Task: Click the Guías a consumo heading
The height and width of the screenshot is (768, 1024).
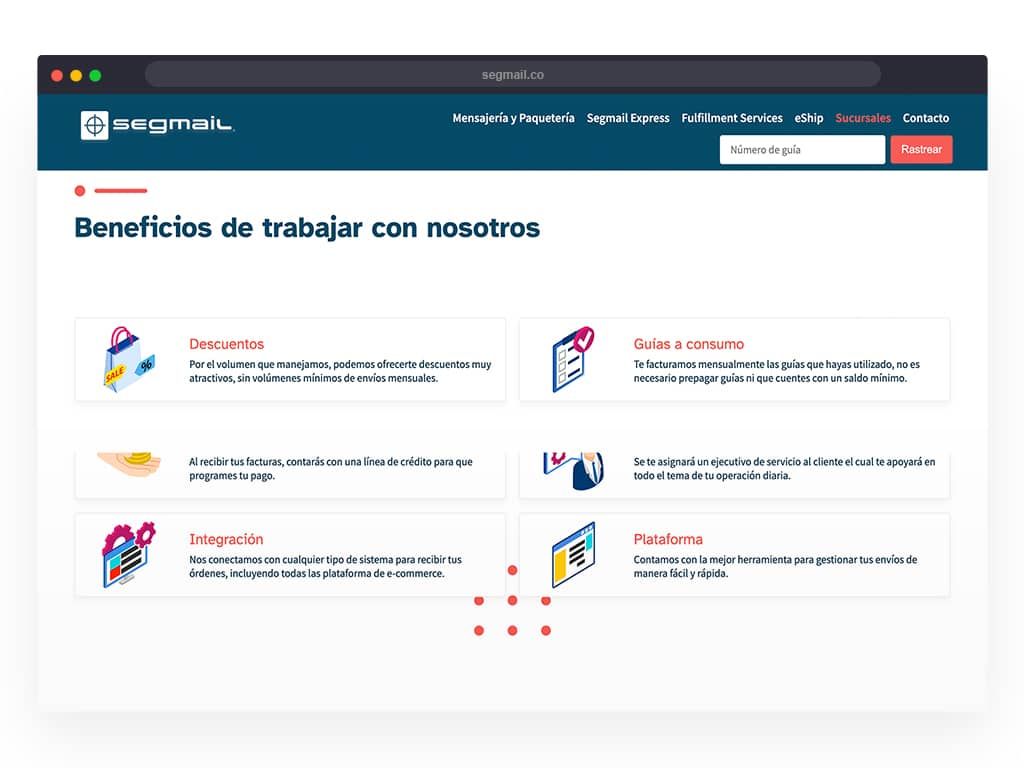Action: (688, 344)
